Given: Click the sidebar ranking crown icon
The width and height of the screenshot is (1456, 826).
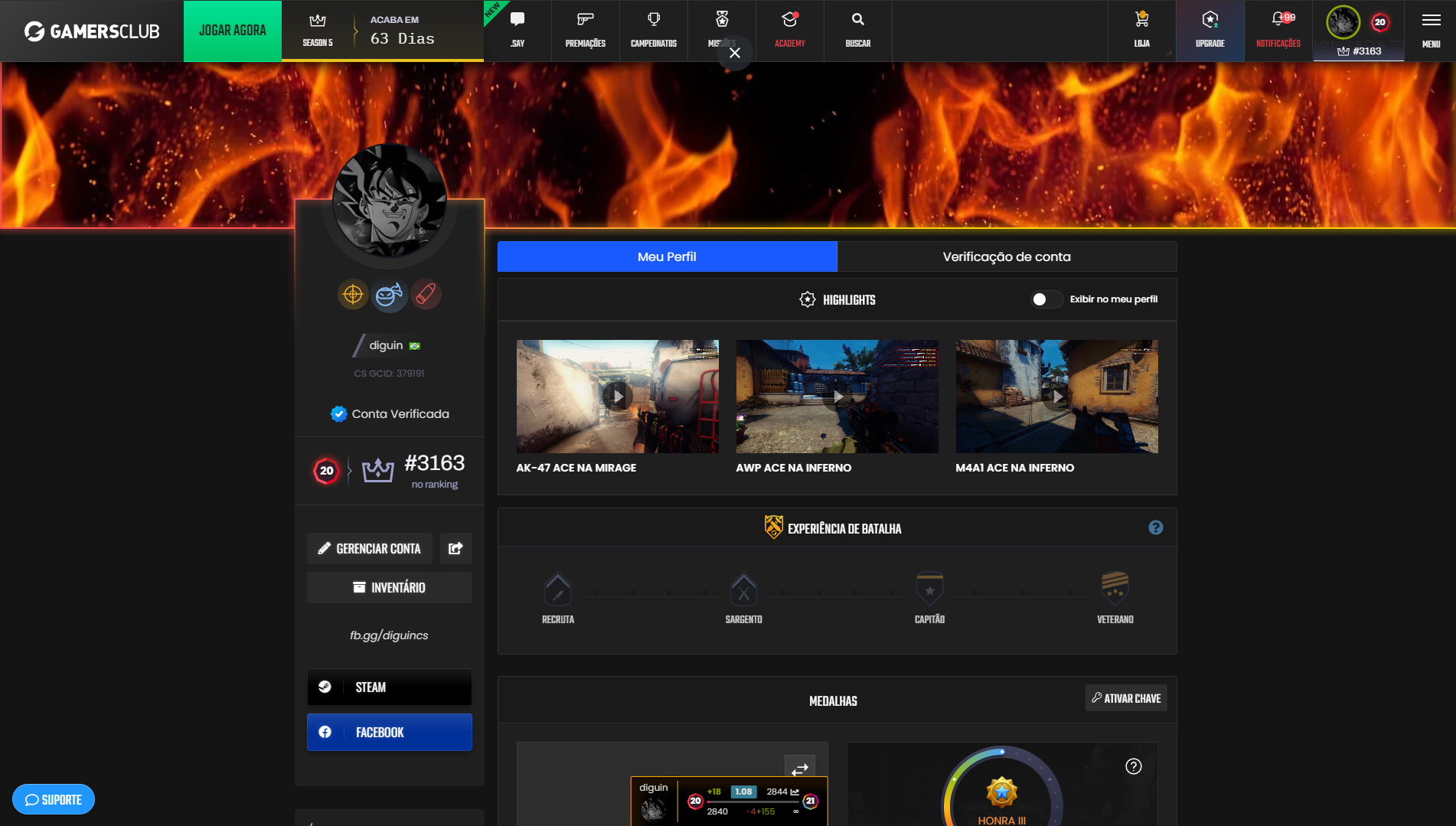Looking at the screenshot, I should 378,470.
